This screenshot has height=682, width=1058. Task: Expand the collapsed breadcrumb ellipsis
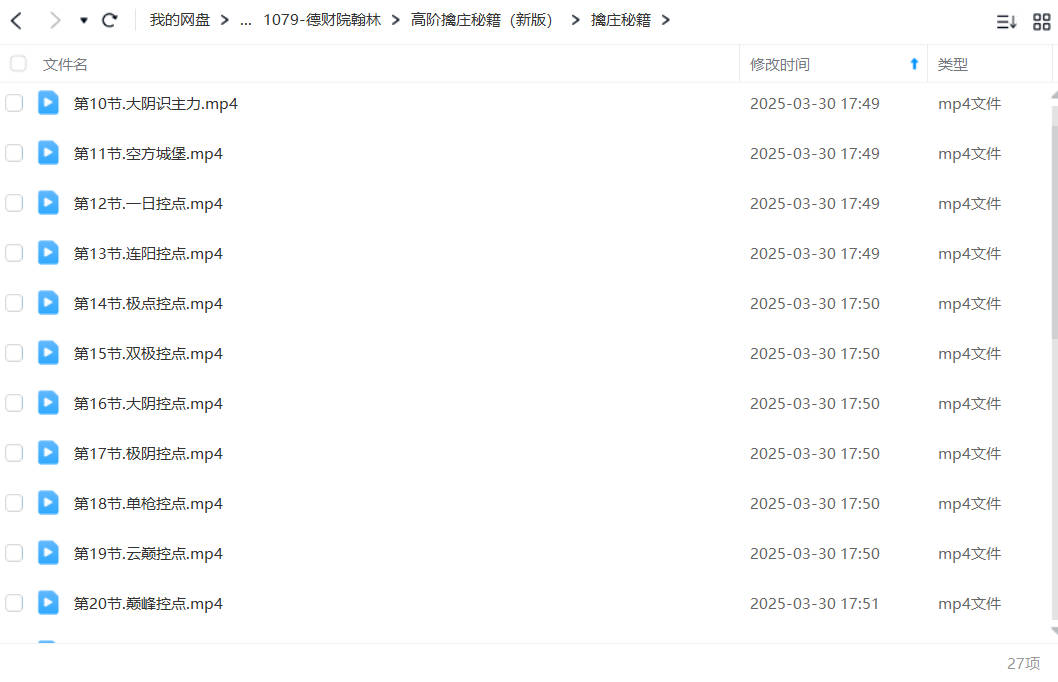pos(246,21)
